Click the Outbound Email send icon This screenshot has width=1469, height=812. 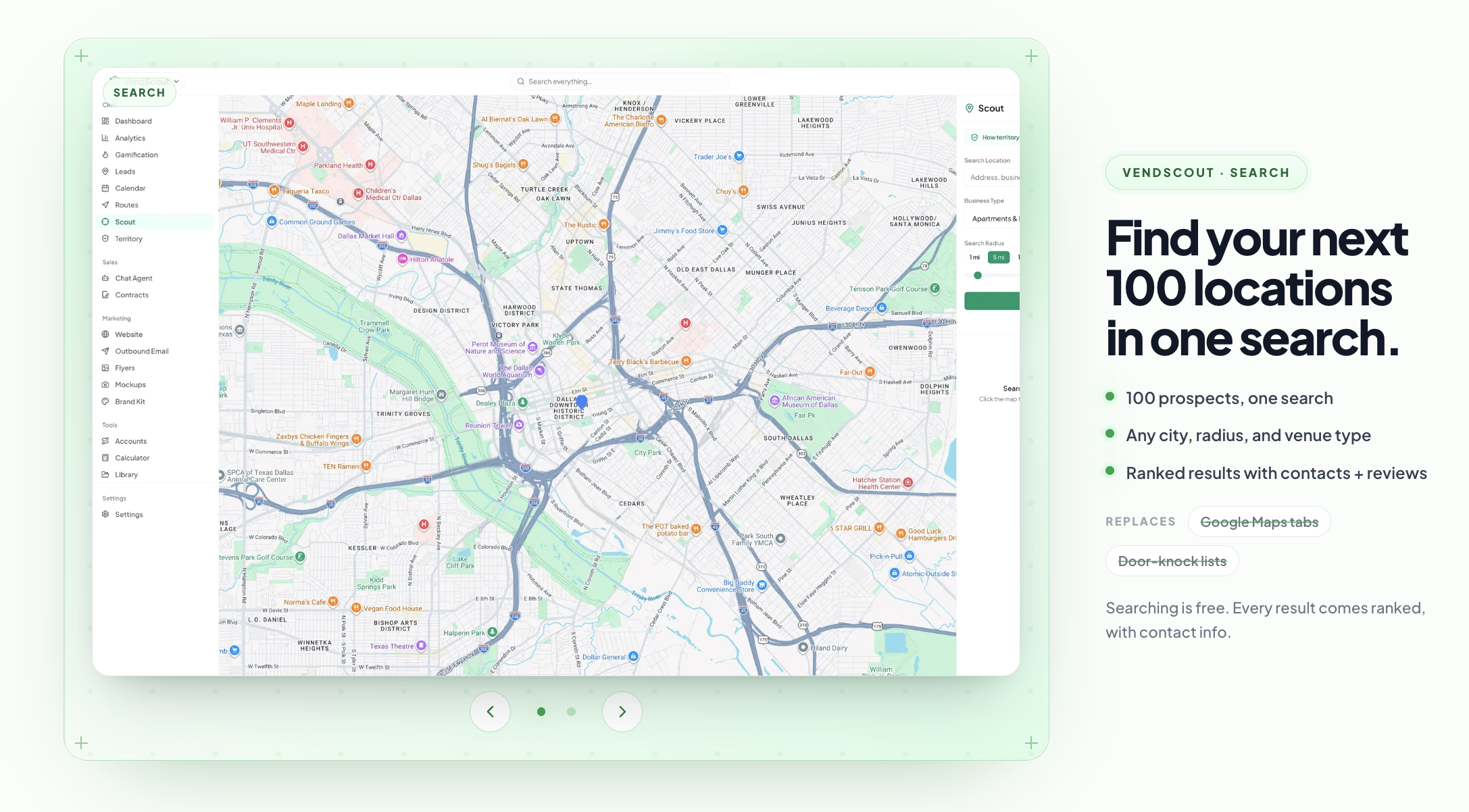pos(105,351)
